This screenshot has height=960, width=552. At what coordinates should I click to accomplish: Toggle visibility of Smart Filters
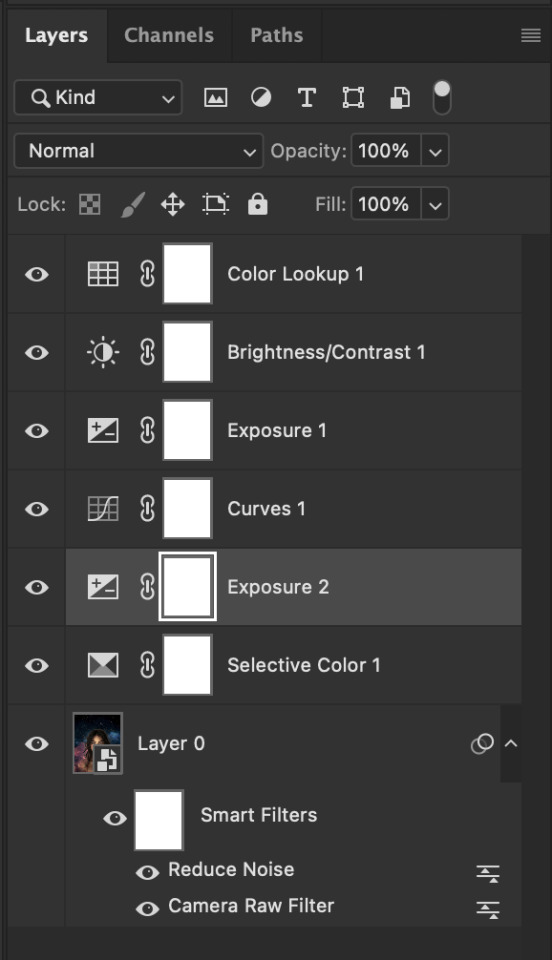(114, 818)
